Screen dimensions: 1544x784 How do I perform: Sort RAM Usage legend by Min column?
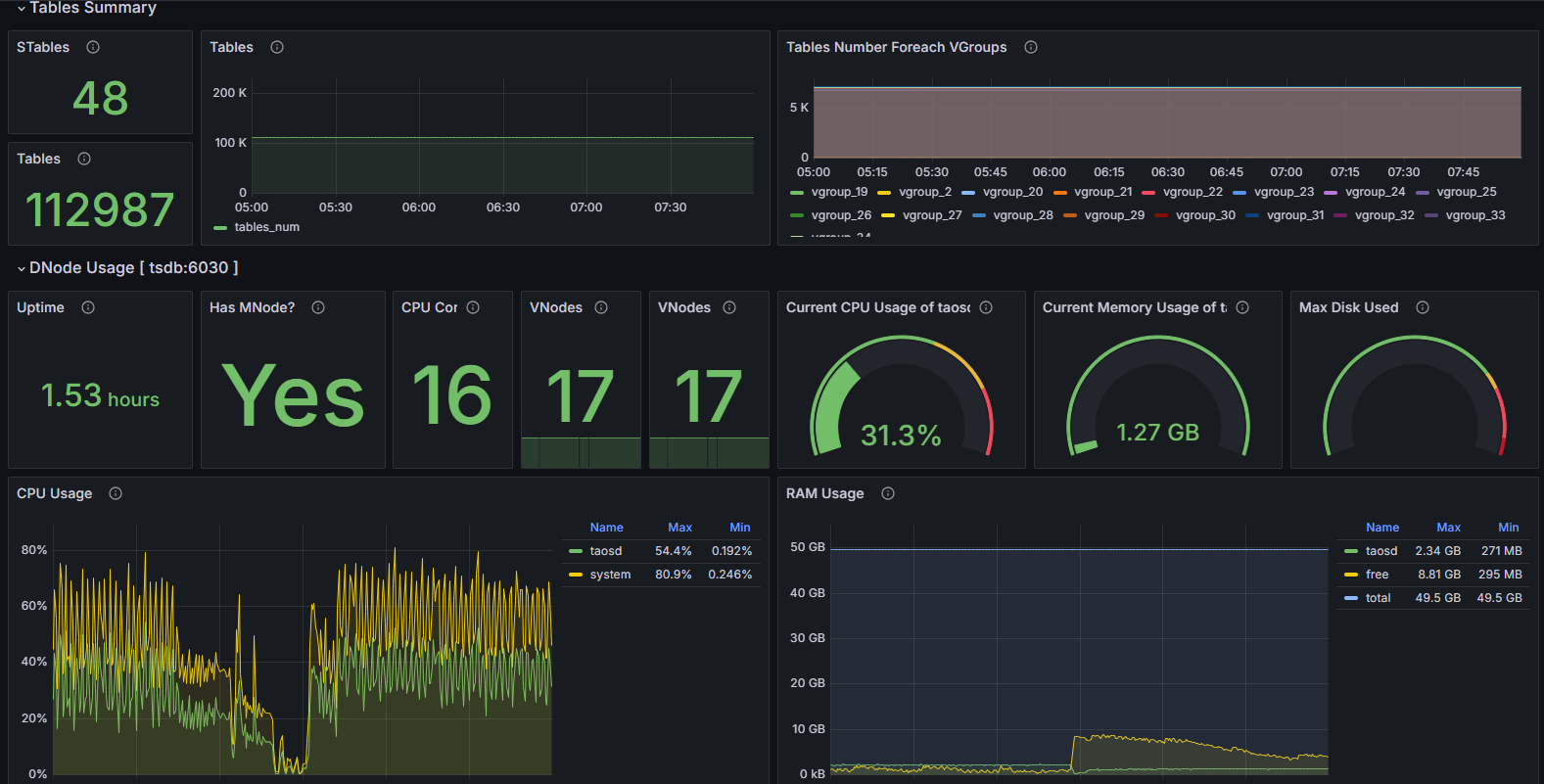pos(1508,528)
